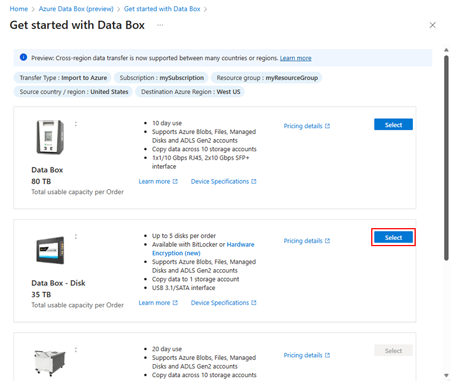This screenshot has width=450, height=381.
Task: Go to Home breadcrumb
Action: (19, 9)
